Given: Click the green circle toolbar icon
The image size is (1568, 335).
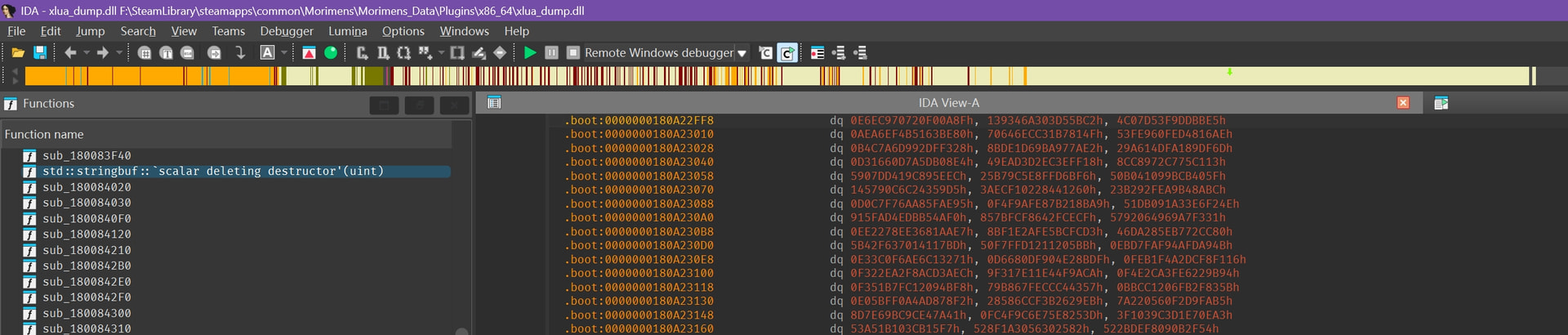Looking at the screenshot, I should 331,52.
